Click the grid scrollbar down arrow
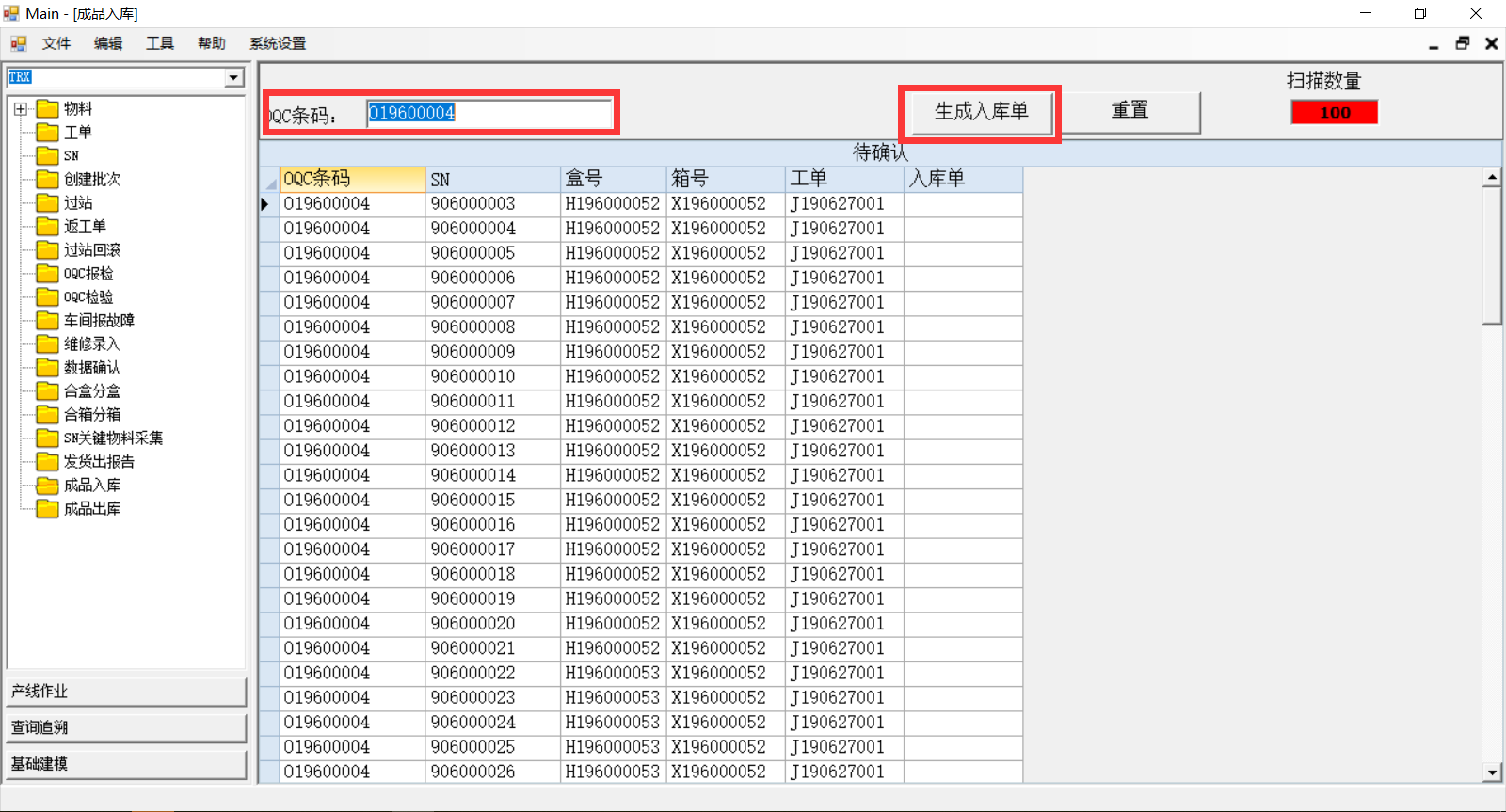Image resolution: width=1506 pixels, height=812 pixels. pyautogui.click(x=1492, y=772)
